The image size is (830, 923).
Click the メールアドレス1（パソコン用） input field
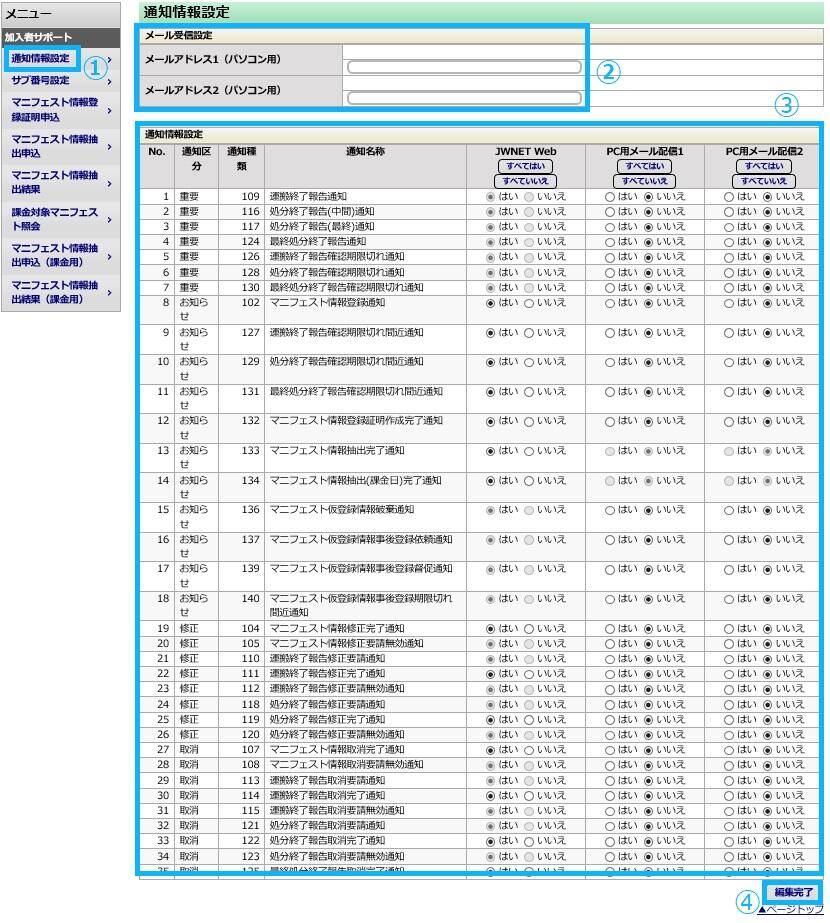(464, 67)
